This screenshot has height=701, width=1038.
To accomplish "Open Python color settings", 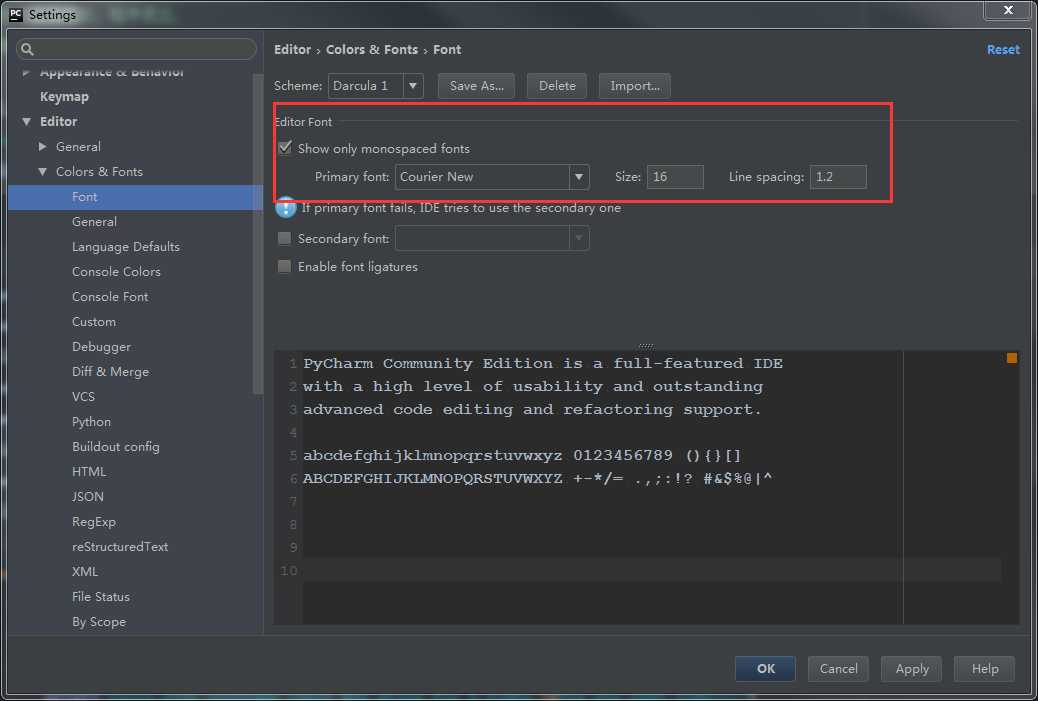I will (91, 422).
